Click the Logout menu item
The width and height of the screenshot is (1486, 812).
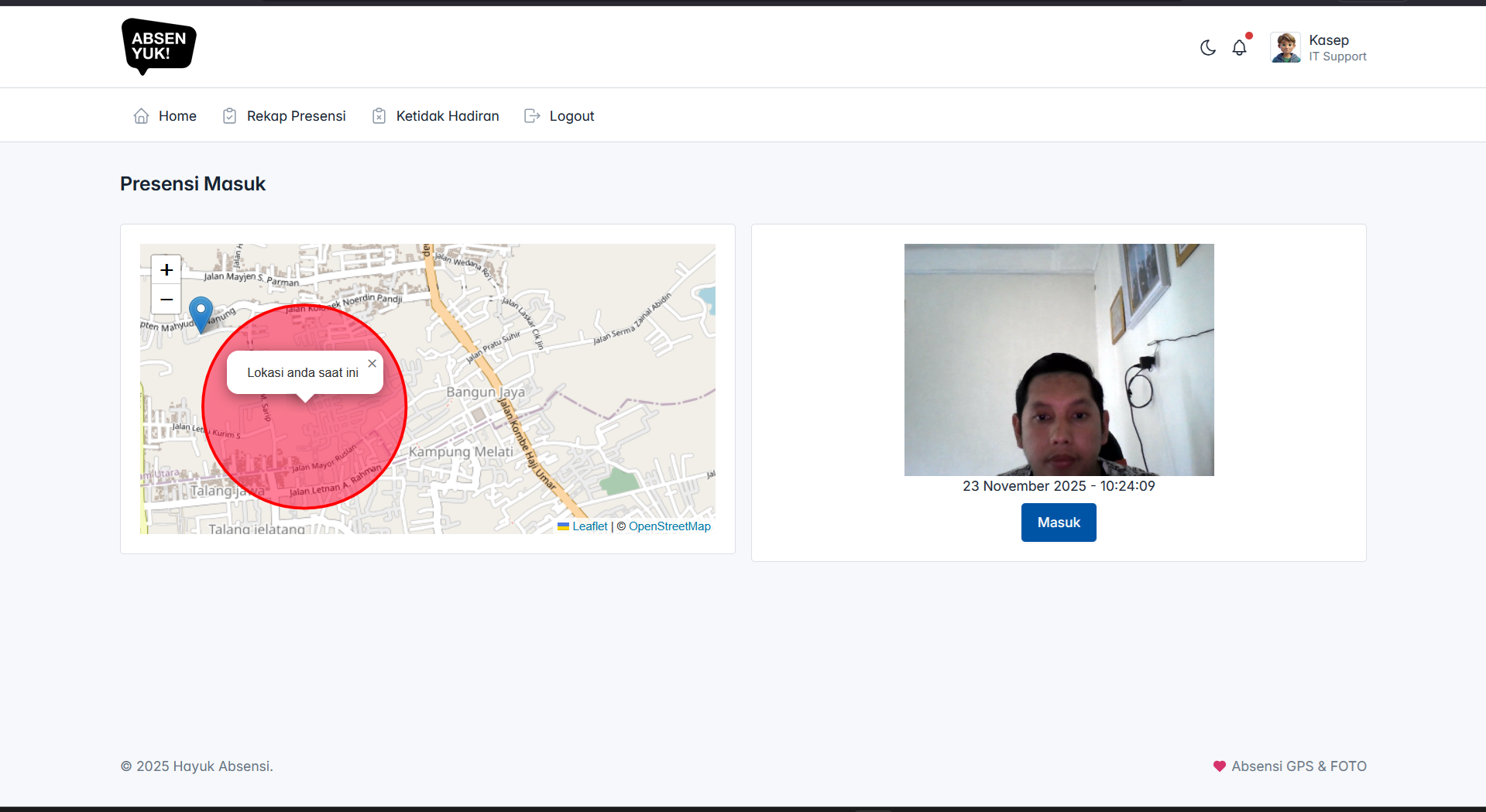coord(559,116)
